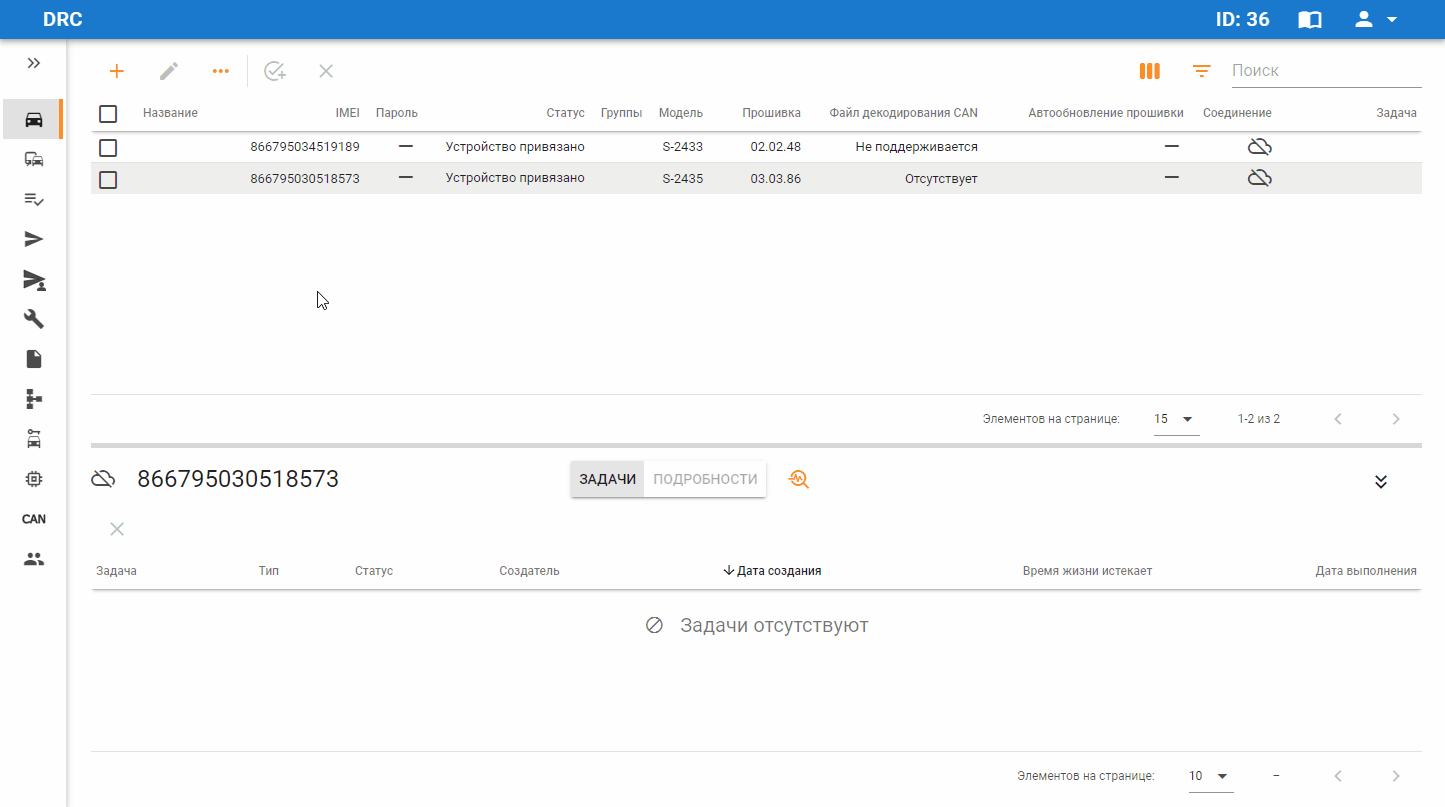Check the row for IMEI 866795030518573
The height and width of the screenshot is (807, 1445).
108,180
